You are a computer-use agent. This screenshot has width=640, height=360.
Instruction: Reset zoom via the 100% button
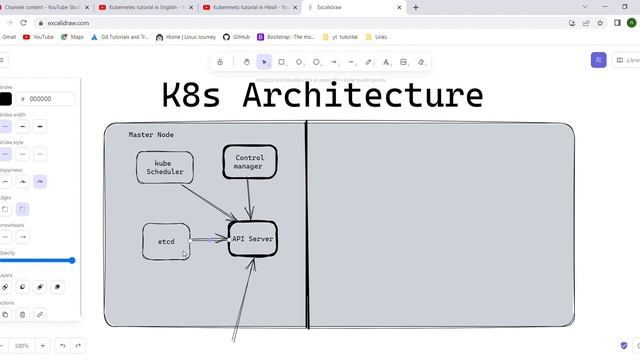click(22, 346)
